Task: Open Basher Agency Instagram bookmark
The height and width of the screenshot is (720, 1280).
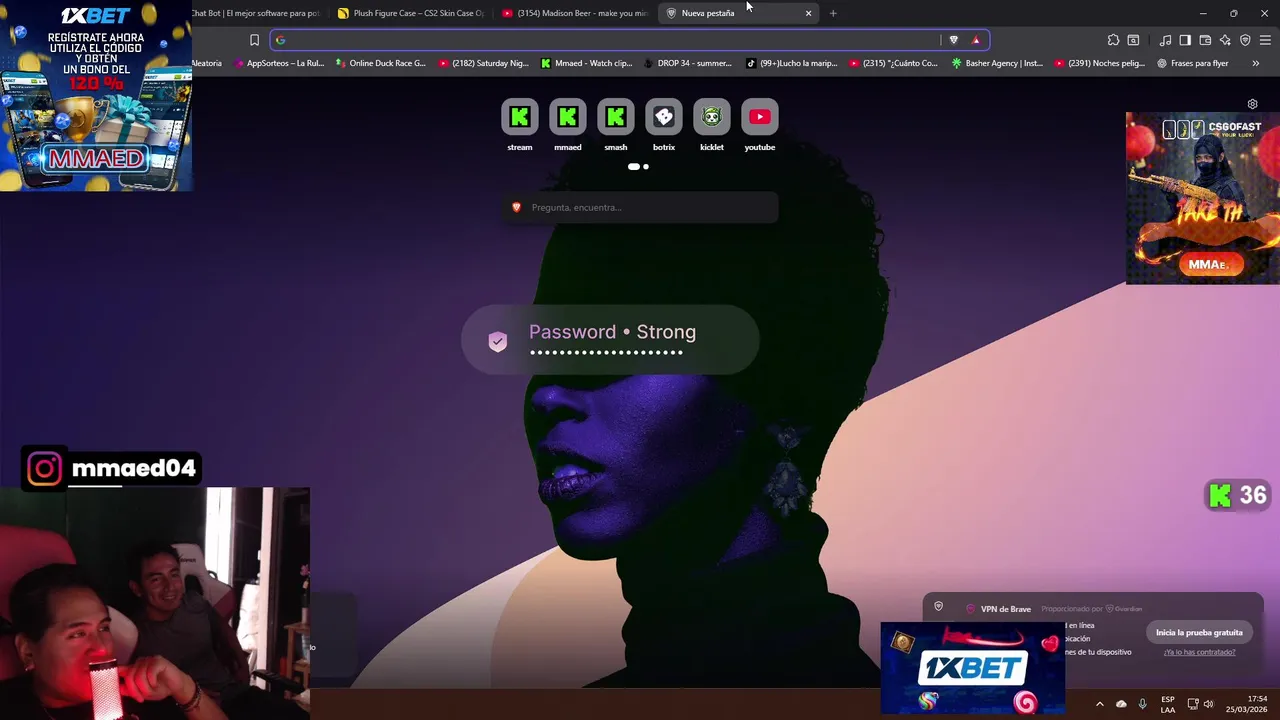Action: [997, 63]
